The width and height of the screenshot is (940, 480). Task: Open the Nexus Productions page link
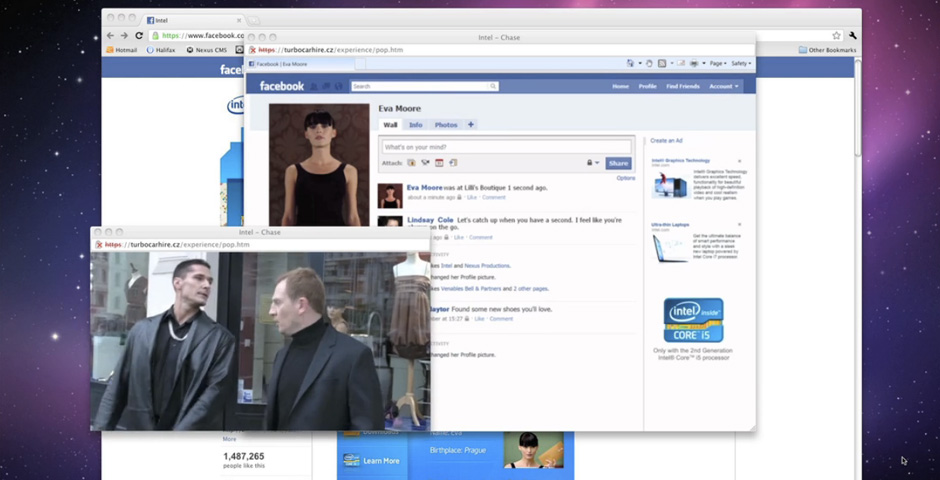tap(487, 265)
